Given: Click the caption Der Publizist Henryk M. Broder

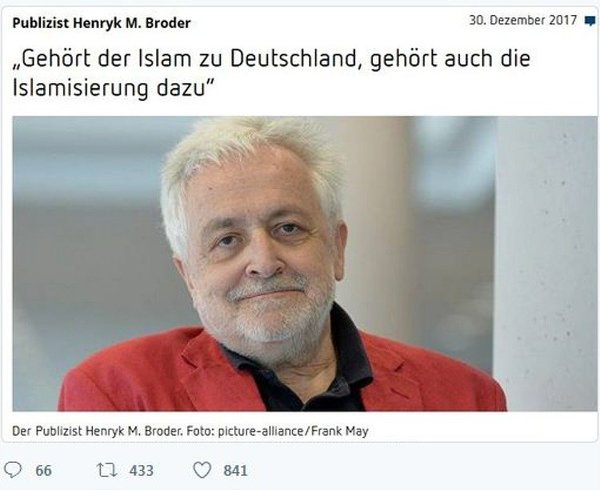Looking at the screenshot, I should click(98, 431).
